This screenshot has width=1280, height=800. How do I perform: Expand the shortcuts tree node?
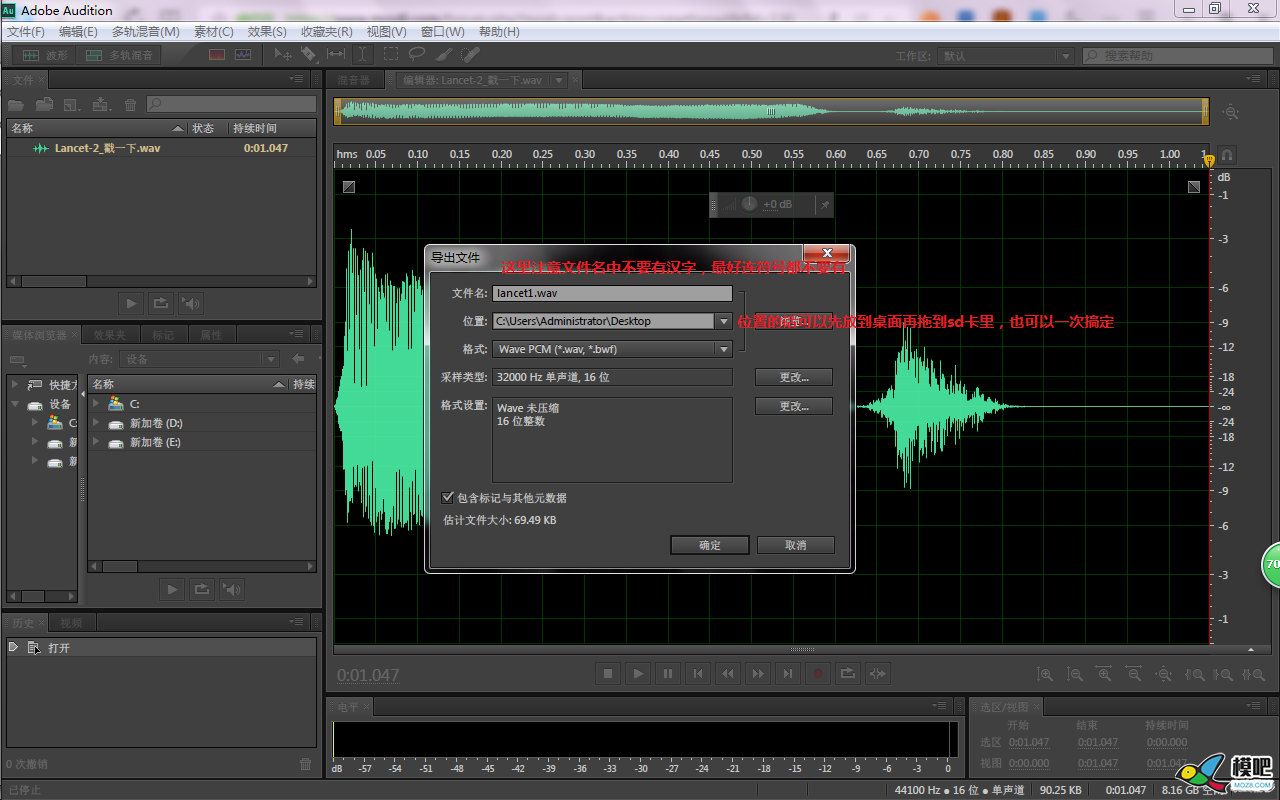click(14, 384)
